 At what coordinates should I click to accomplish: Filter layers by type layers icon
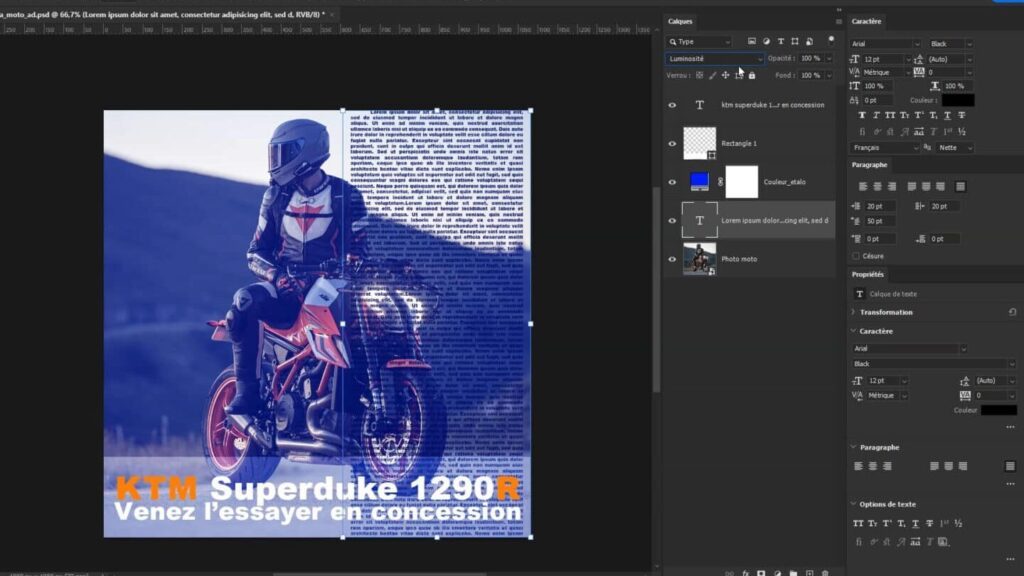coord(780,41)
